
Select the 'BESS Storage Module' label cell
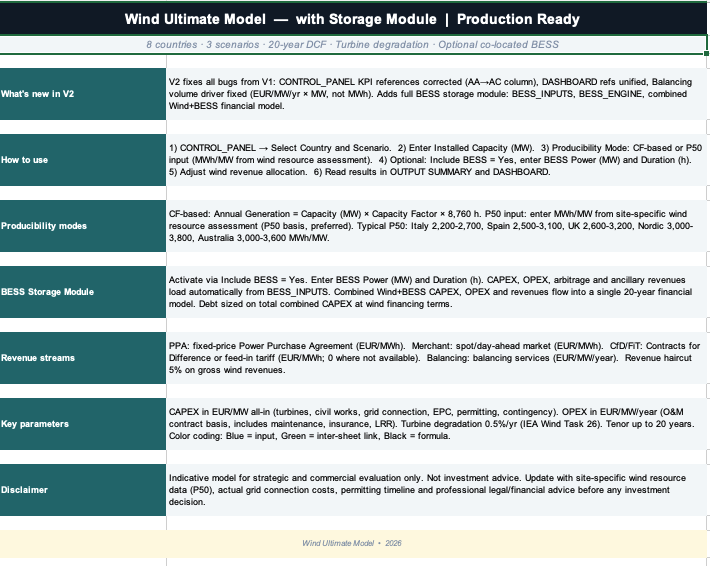point(83,292)
